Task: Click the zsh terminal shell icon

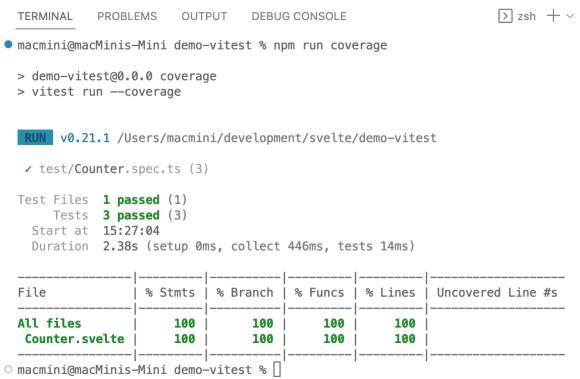Action: pyautogui.click(x=505, y=16)
